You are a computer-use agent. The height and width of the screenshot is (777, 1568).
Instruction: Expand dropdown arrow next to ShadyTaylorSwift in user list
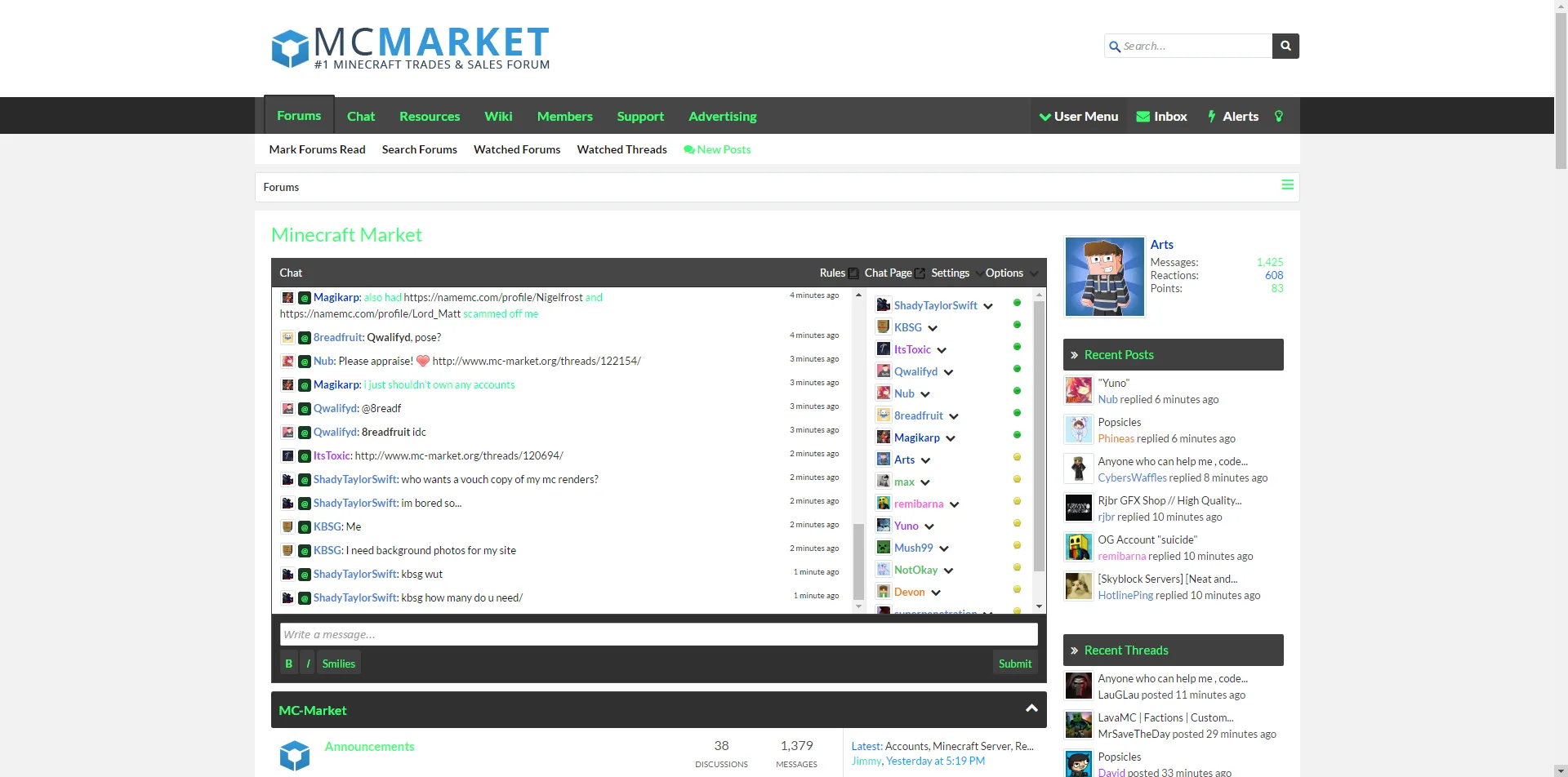tap(988, 306)
